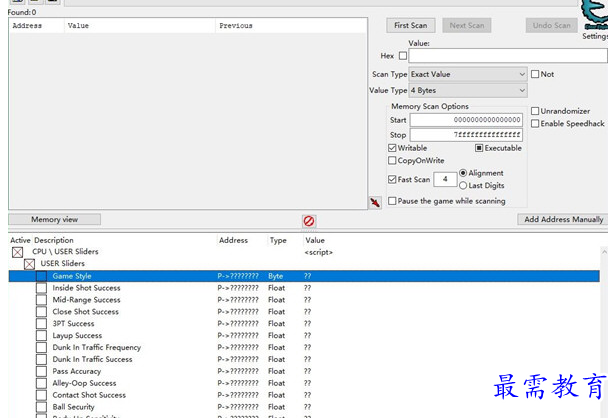
Task: Click the Next Scan button
Action: (x=467, y=25)
